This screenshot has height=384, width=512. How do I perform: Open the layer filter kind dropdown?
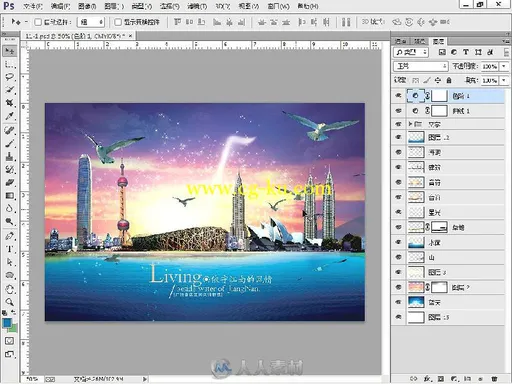coord(411,52)
